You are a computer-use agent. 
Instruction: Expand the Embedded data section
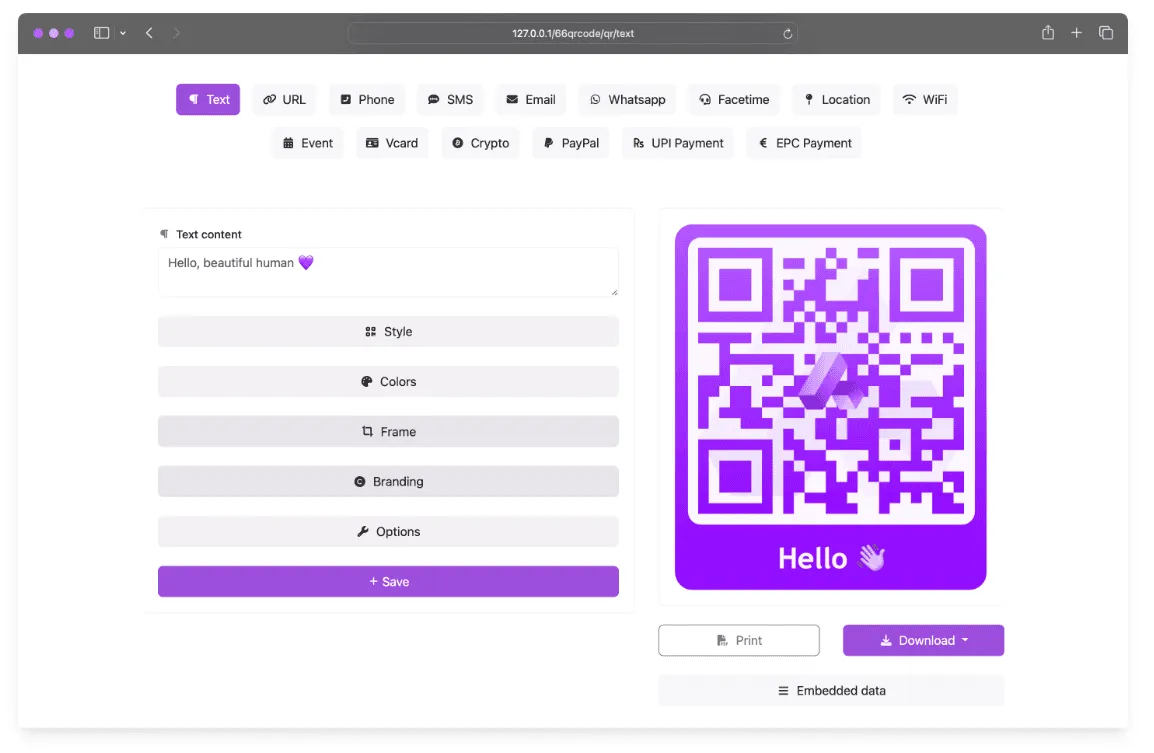tap(831, 690)
